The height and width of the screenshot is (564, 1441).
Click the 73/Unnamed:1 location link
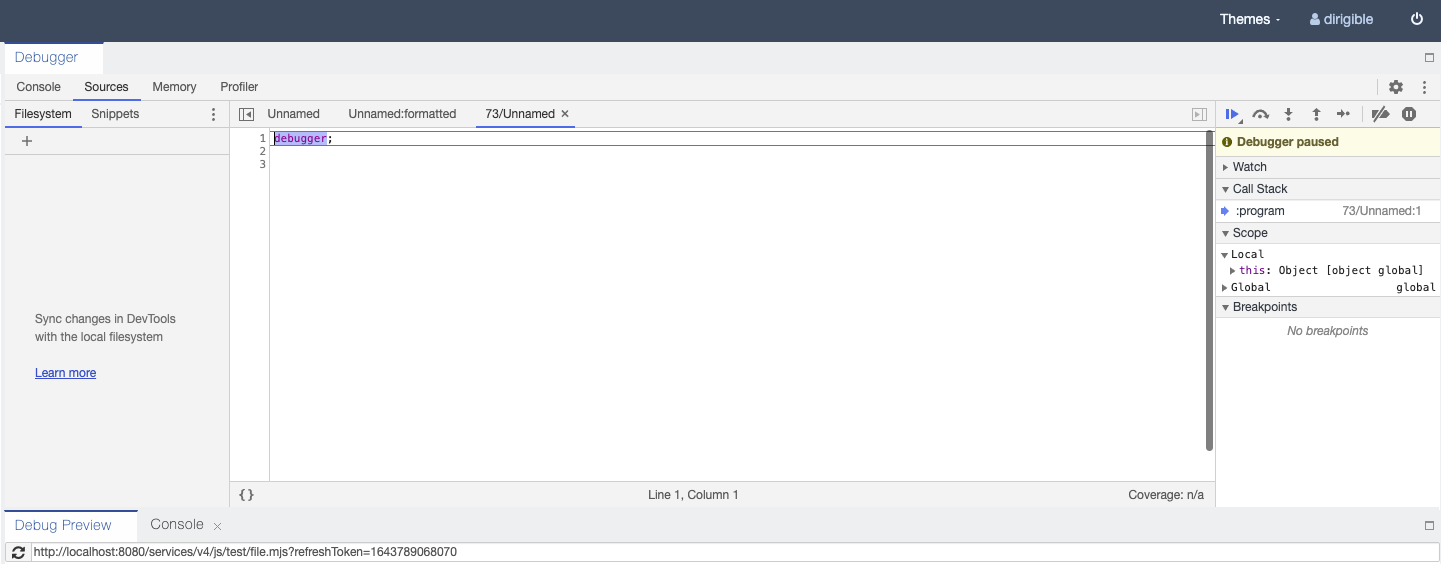coord(1381,211)
